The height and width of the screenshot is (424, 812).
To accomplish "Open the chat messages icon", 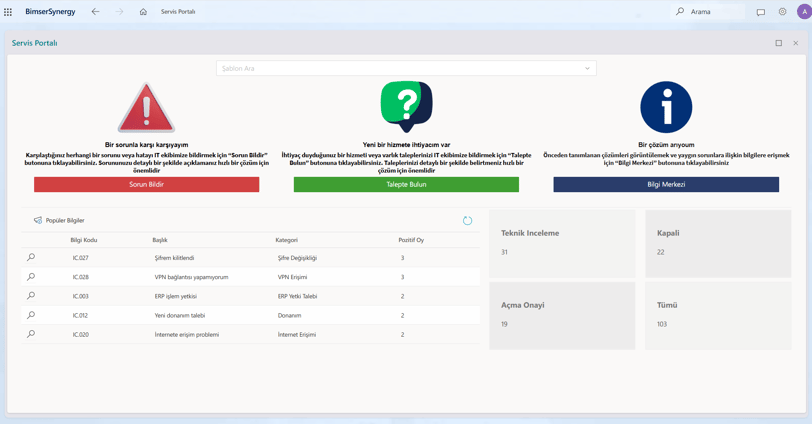I will pyautogui.click(x=761, y=12).
